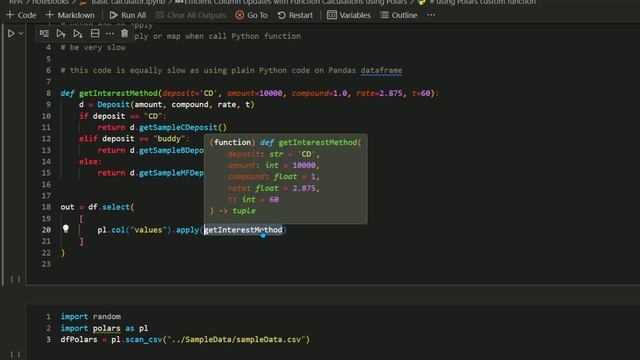Execute cell and below icon
Viewport: 640px width, 360px height.
pyautogui.click(x=78, y=33)
